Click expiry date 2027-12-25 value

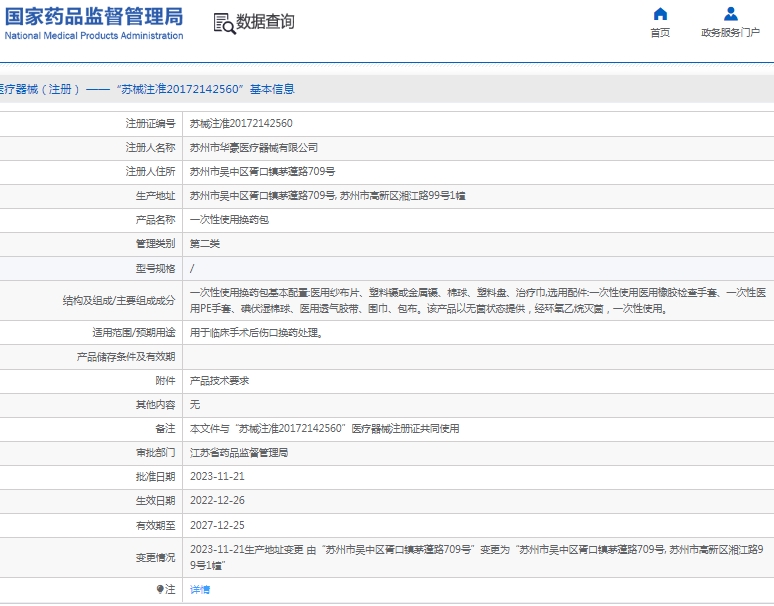tap(217, 524)
